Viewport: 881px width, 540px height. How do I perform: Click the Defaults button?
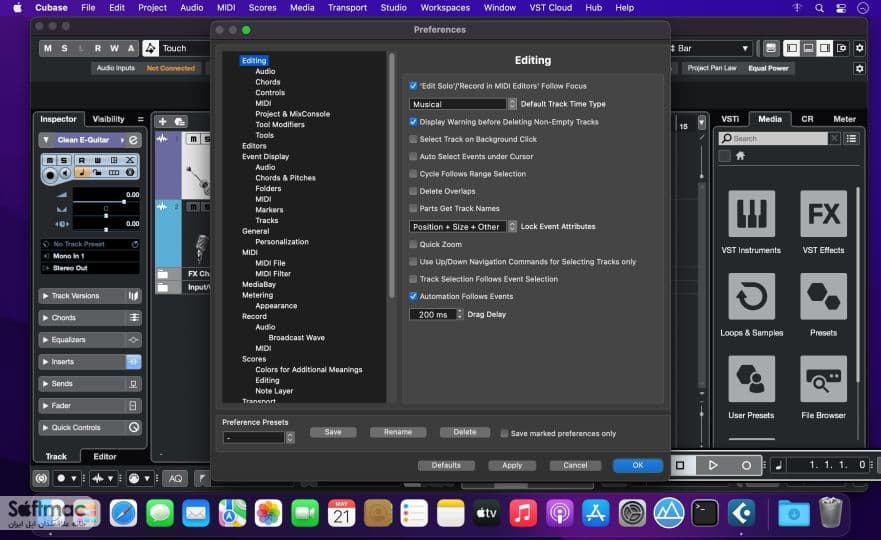tap(446, 465)
